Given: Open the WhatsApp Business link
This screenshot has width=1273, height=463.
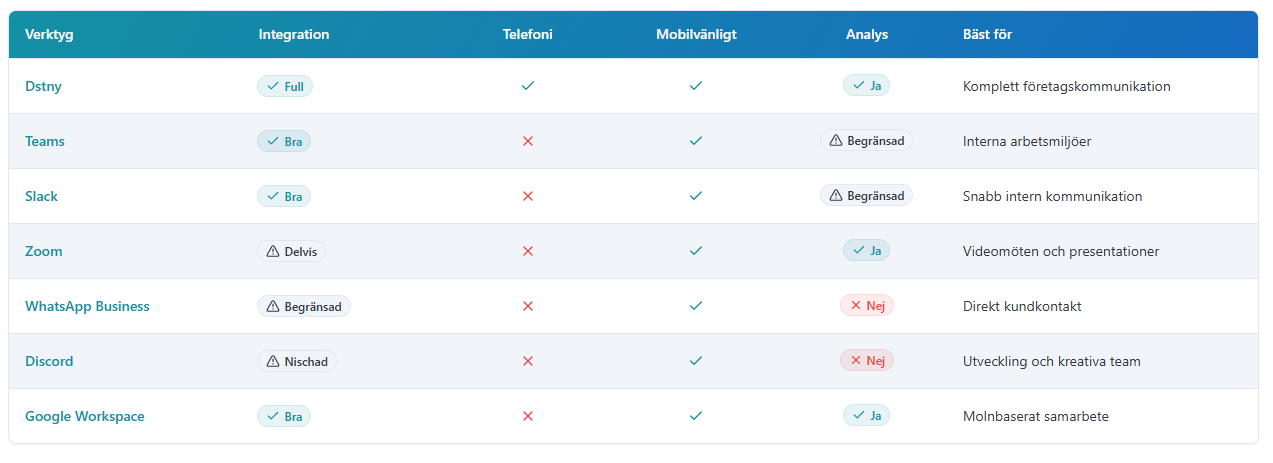Looking at the screenshot, I should coord(87,306).
